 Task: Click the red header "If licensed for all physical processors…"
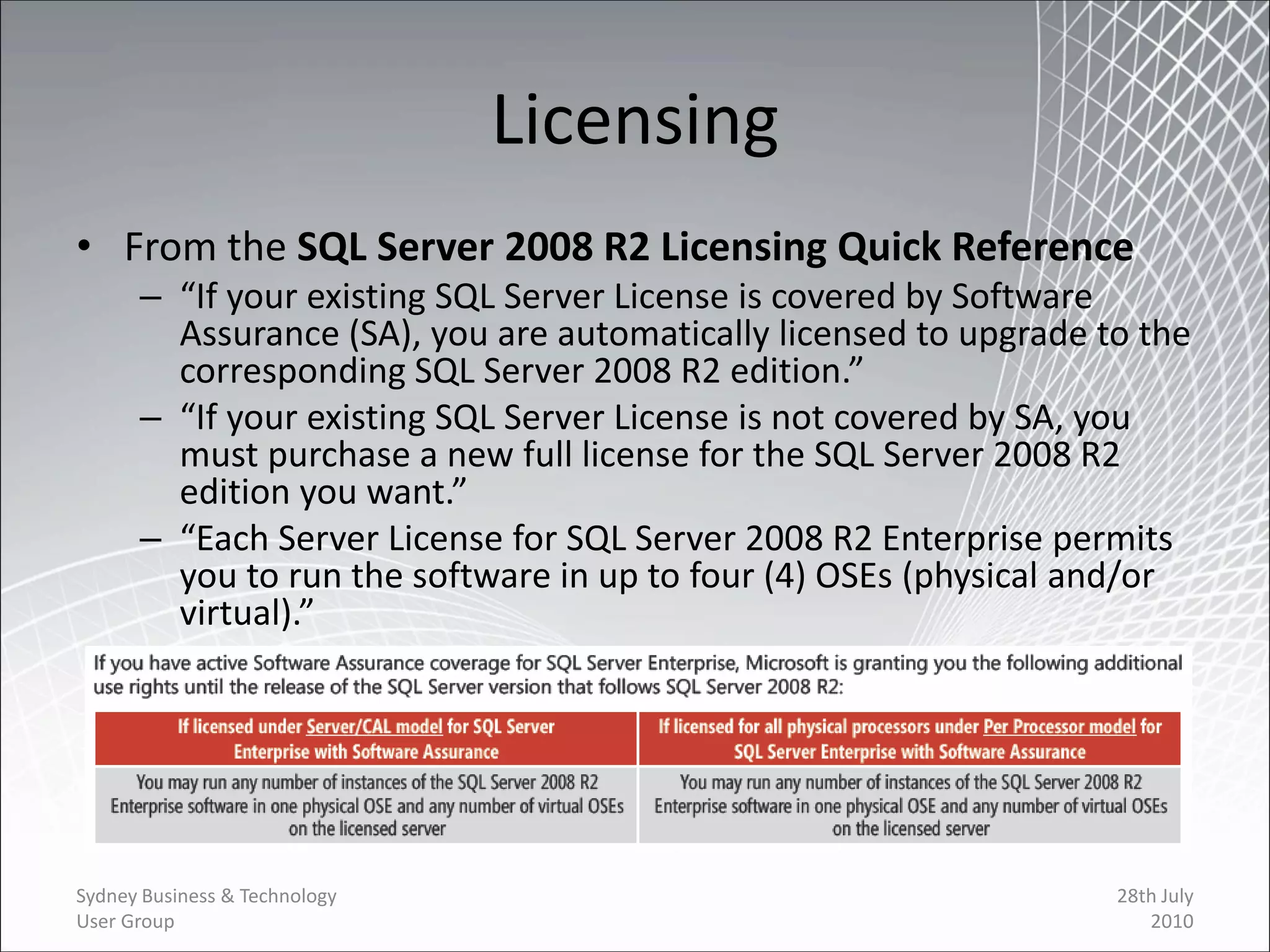(x=910, y=739)
